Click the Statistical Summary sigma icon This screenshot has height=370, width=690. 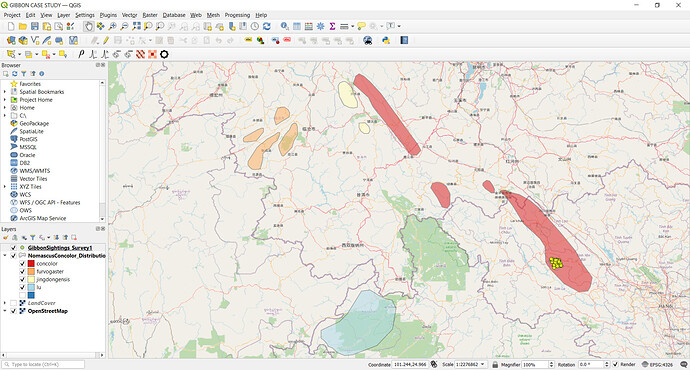tap(332, 26)
